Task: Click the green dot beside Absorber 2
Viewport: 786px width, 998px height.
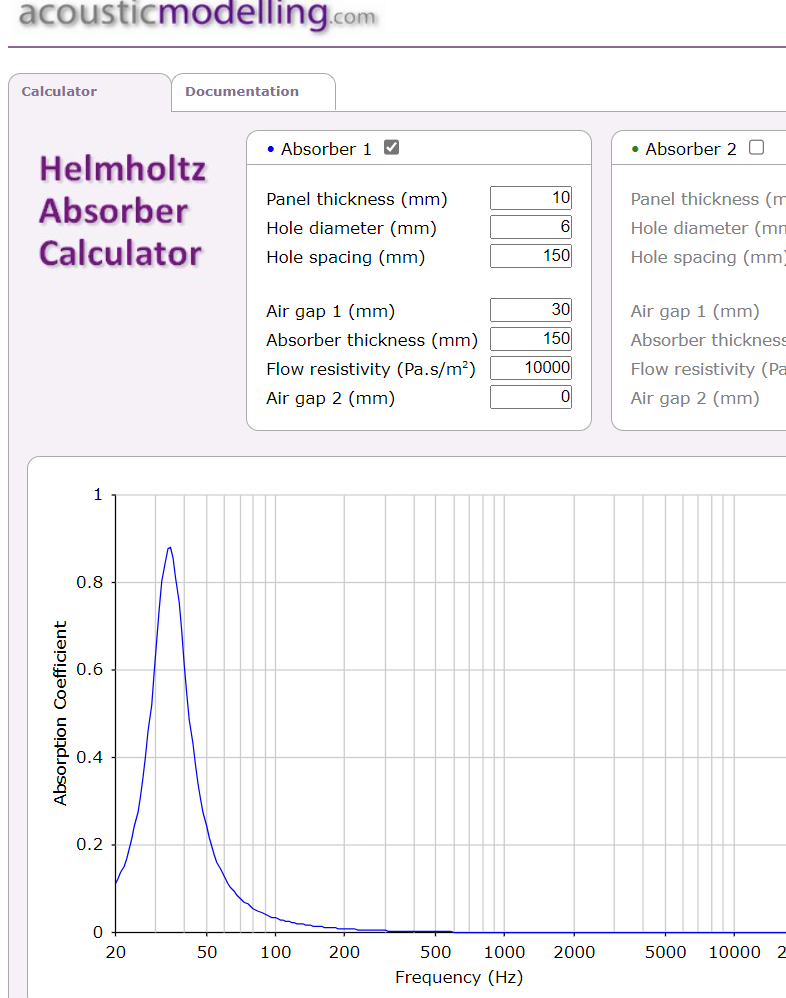Action: coord(635,150)
